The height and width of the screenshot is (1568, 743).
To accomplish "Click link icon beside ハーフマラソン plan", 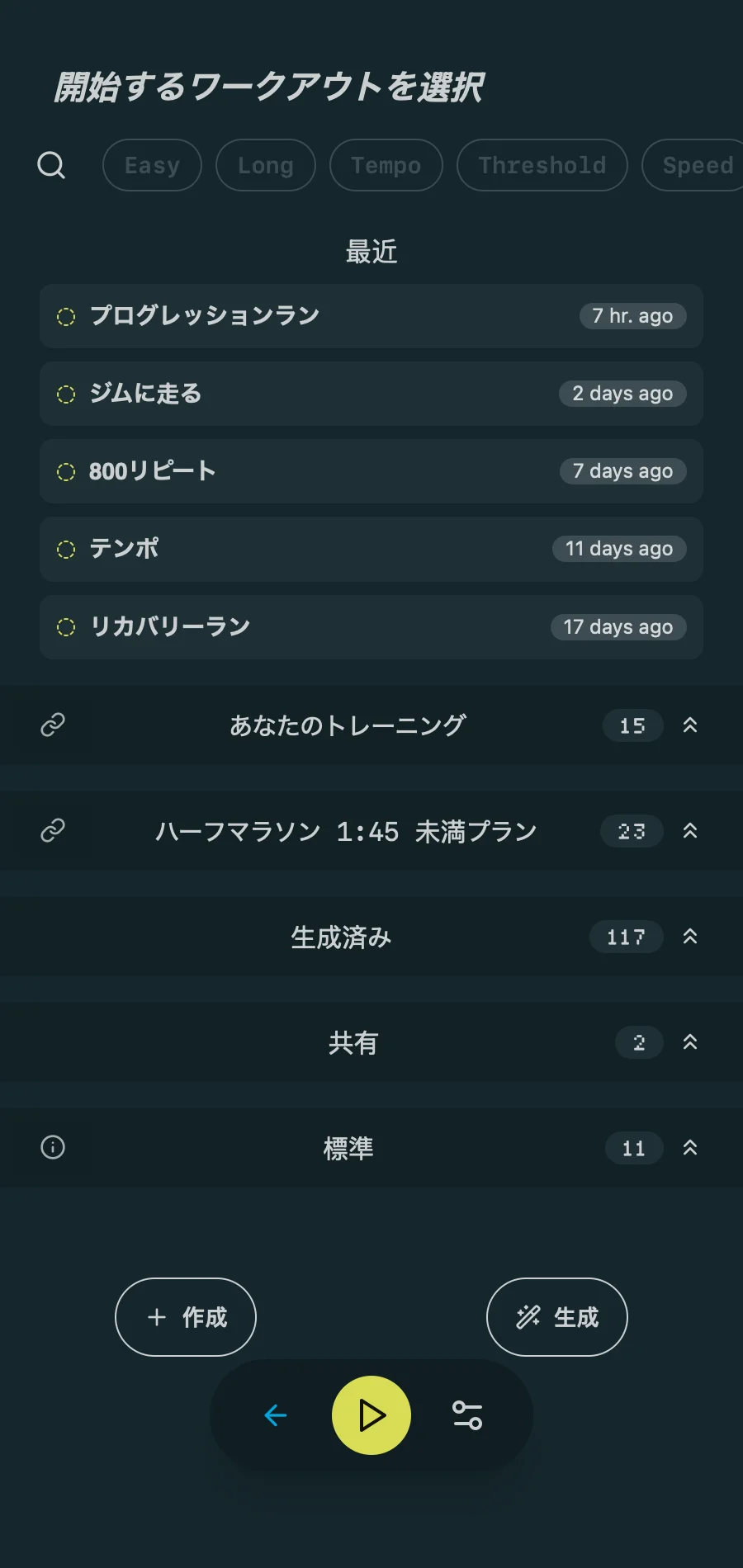I will pyautogui.click(x=53, y=830).
